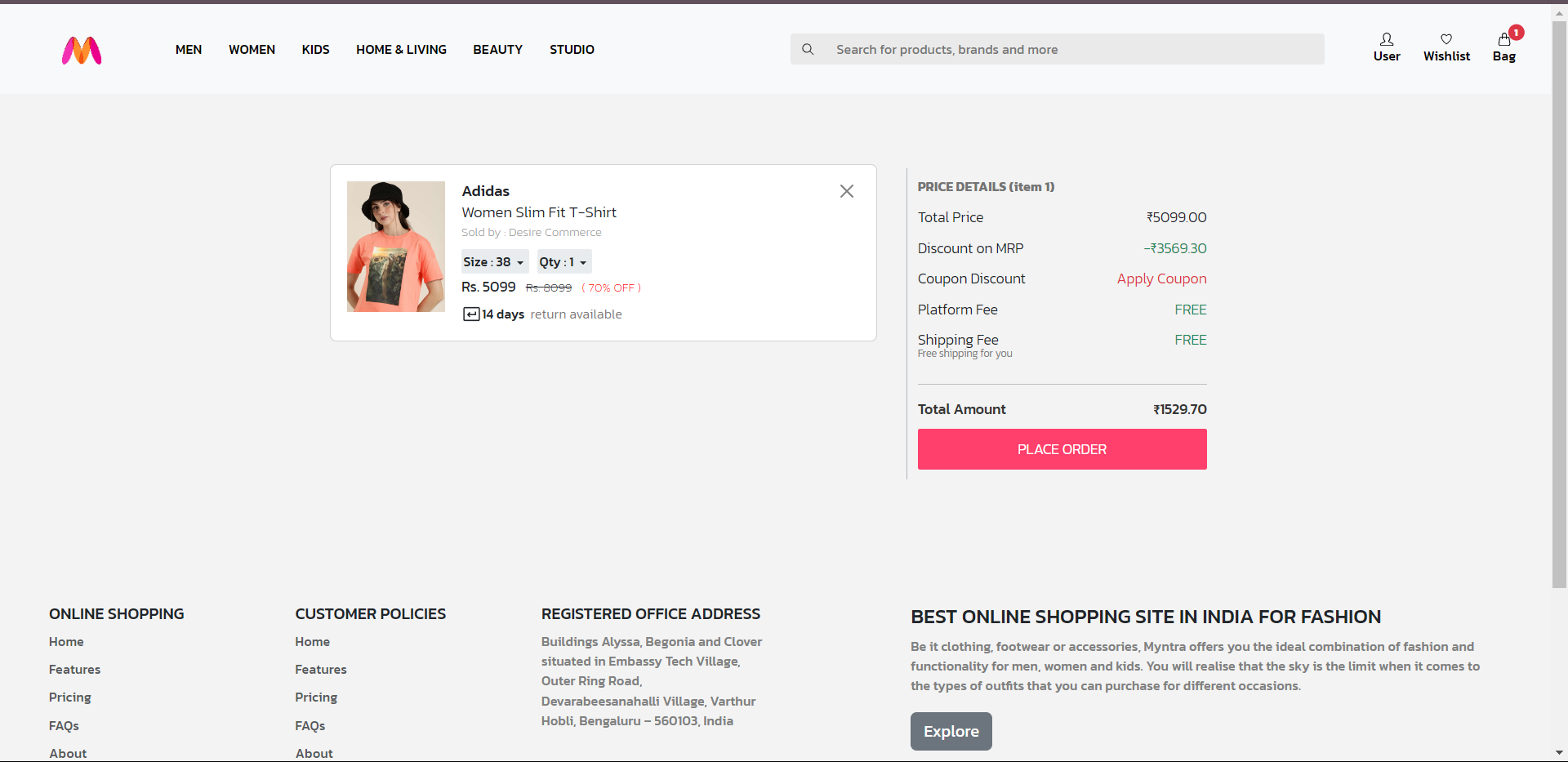
Task: Click the Myntra logo
Action: 82,51
